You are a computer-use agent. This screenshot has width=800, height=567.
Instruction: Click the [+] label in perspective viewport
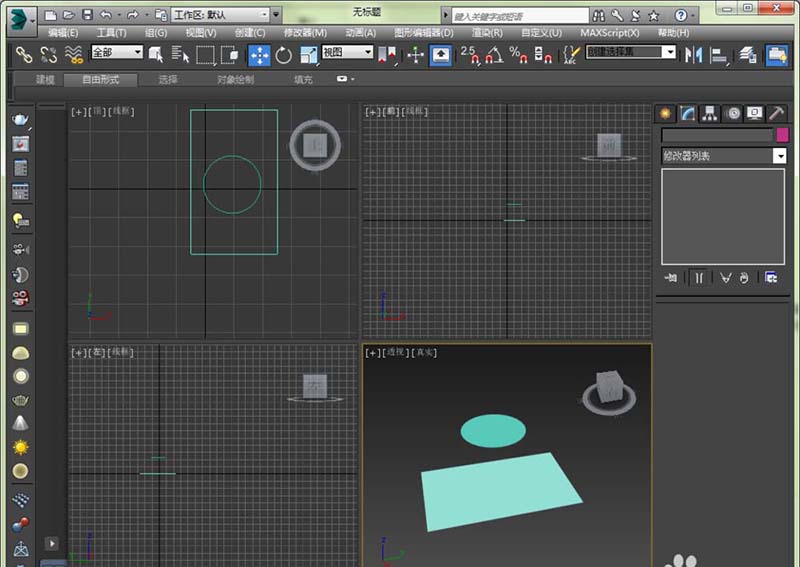pos(372,353)
